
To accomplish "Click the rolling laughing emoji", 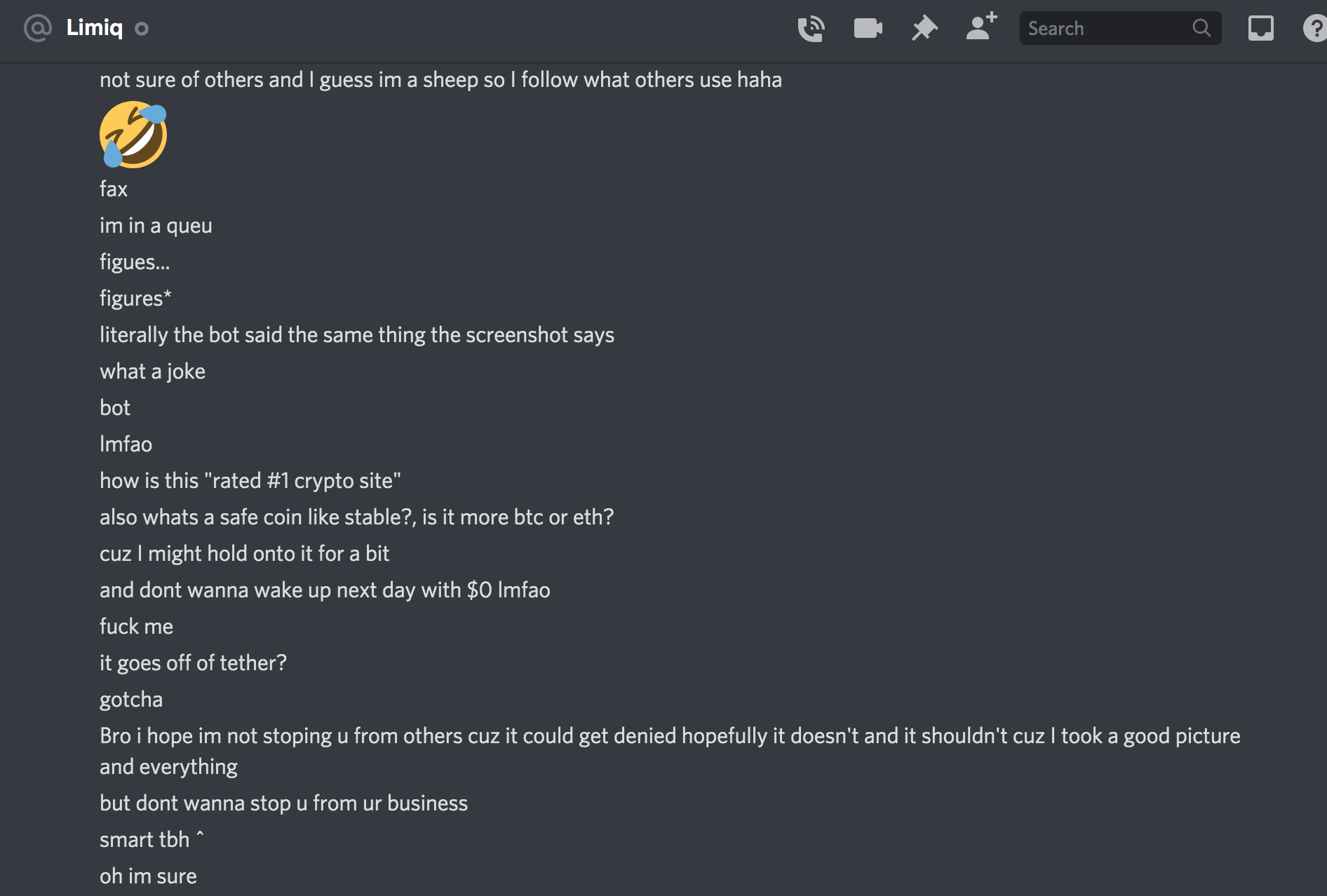I will [x=133, y=135].
